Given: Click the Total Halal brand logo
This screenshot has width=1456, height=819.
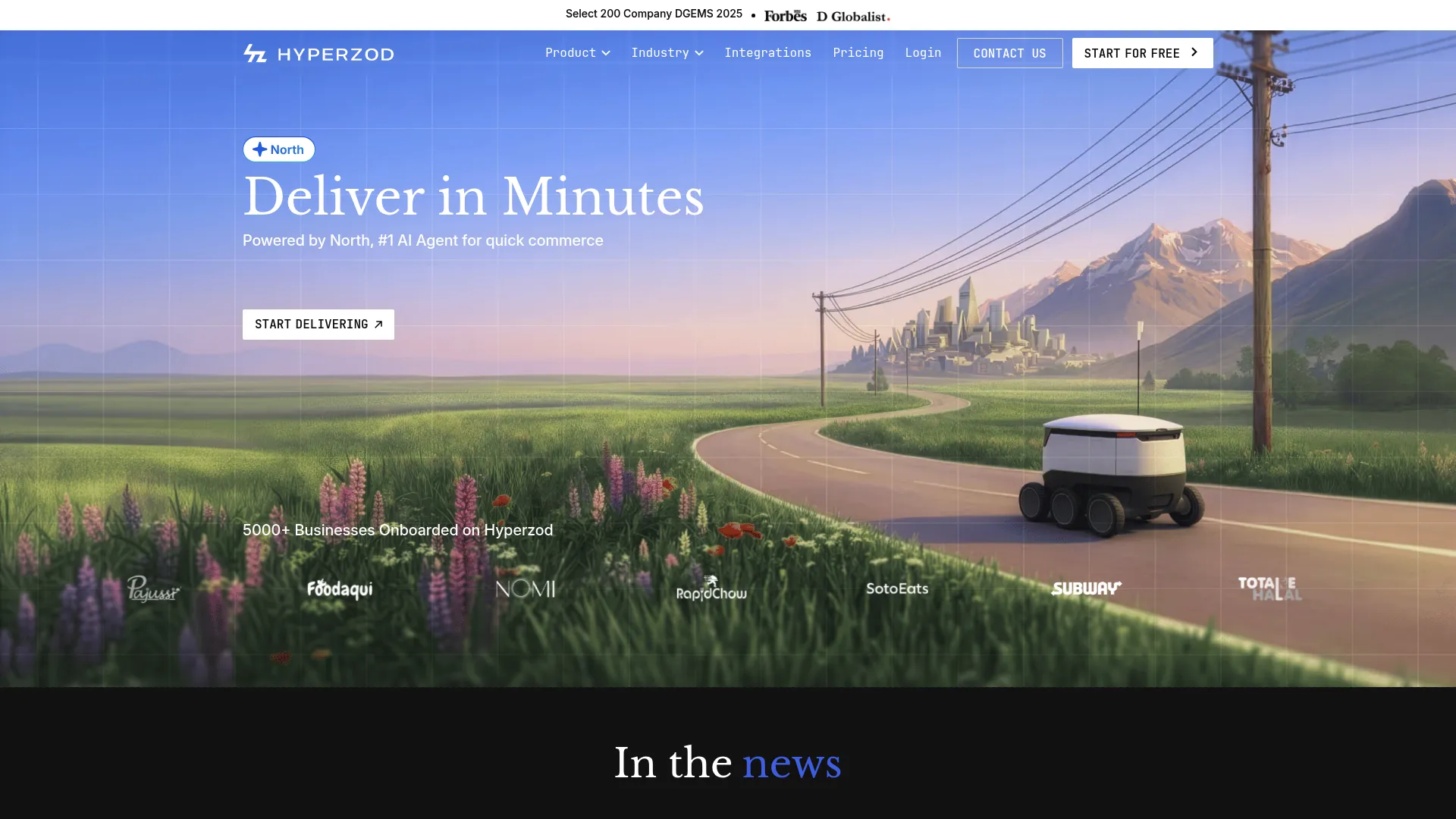Looking at the screenshot, I should point(1269,588).
